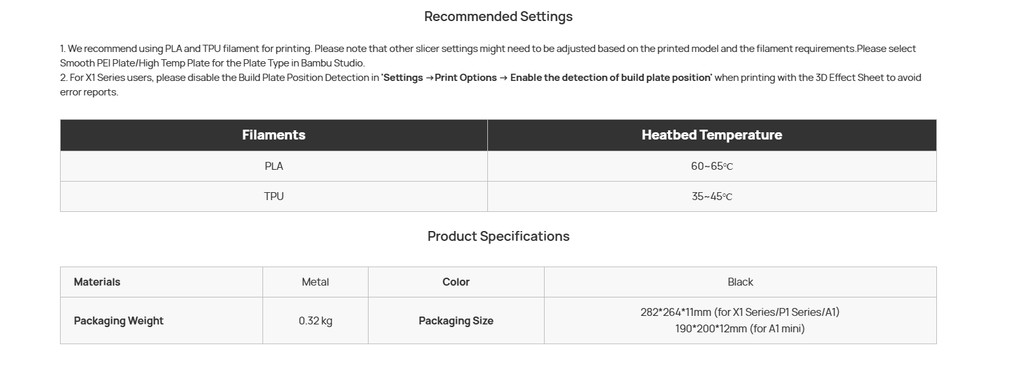Click the Materials label cell
Viewport: 1024px width, 386px height.
point(161,282)
